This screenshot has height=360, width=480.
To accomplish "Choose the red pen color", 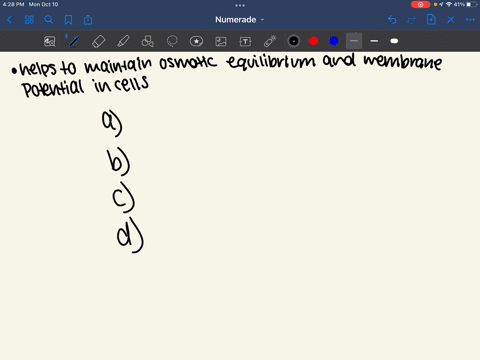I will coord(314,41).
